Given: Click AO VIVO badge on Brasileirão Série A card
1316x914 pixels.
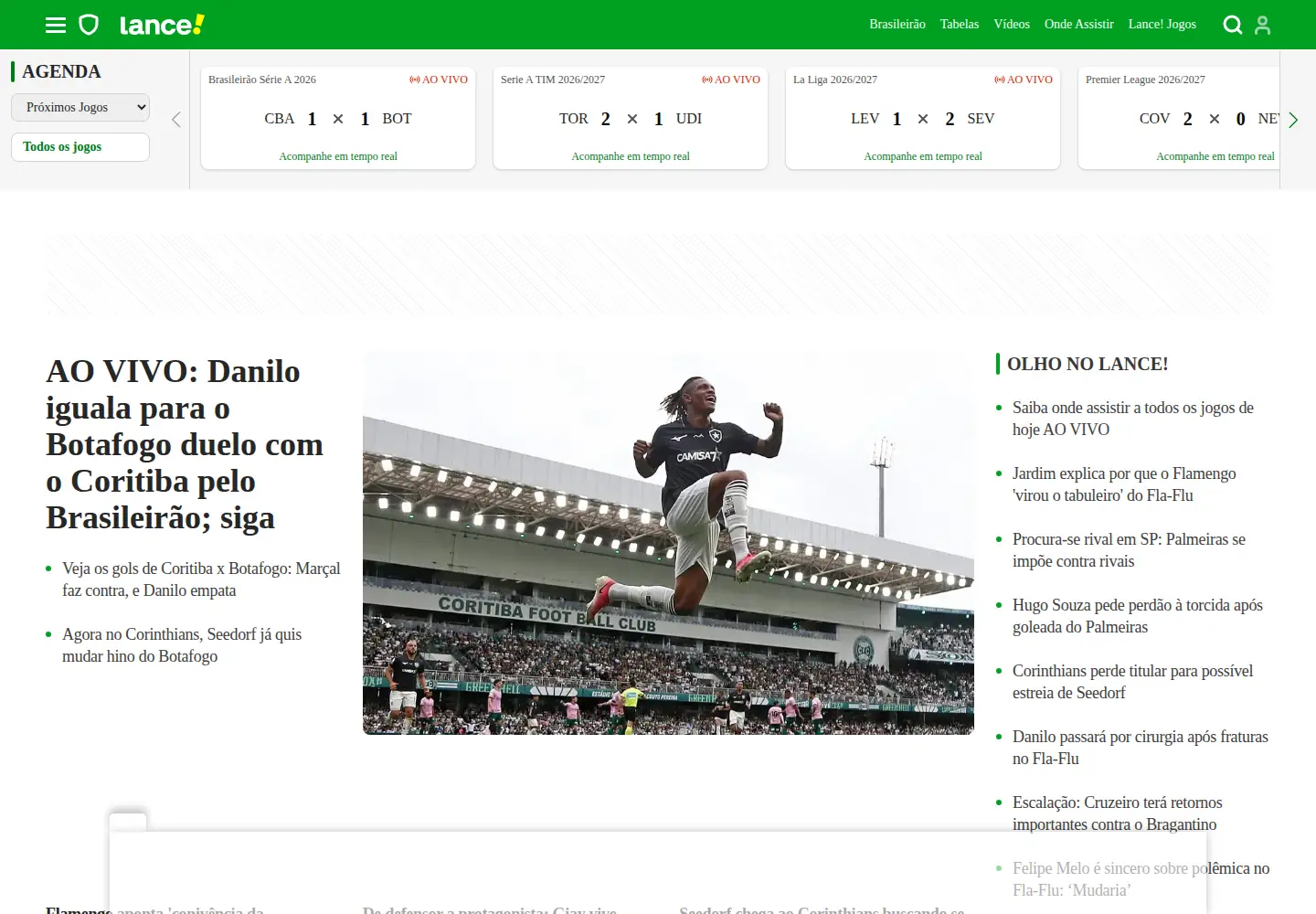Looking at the screenshot, I should click(439, 80).
